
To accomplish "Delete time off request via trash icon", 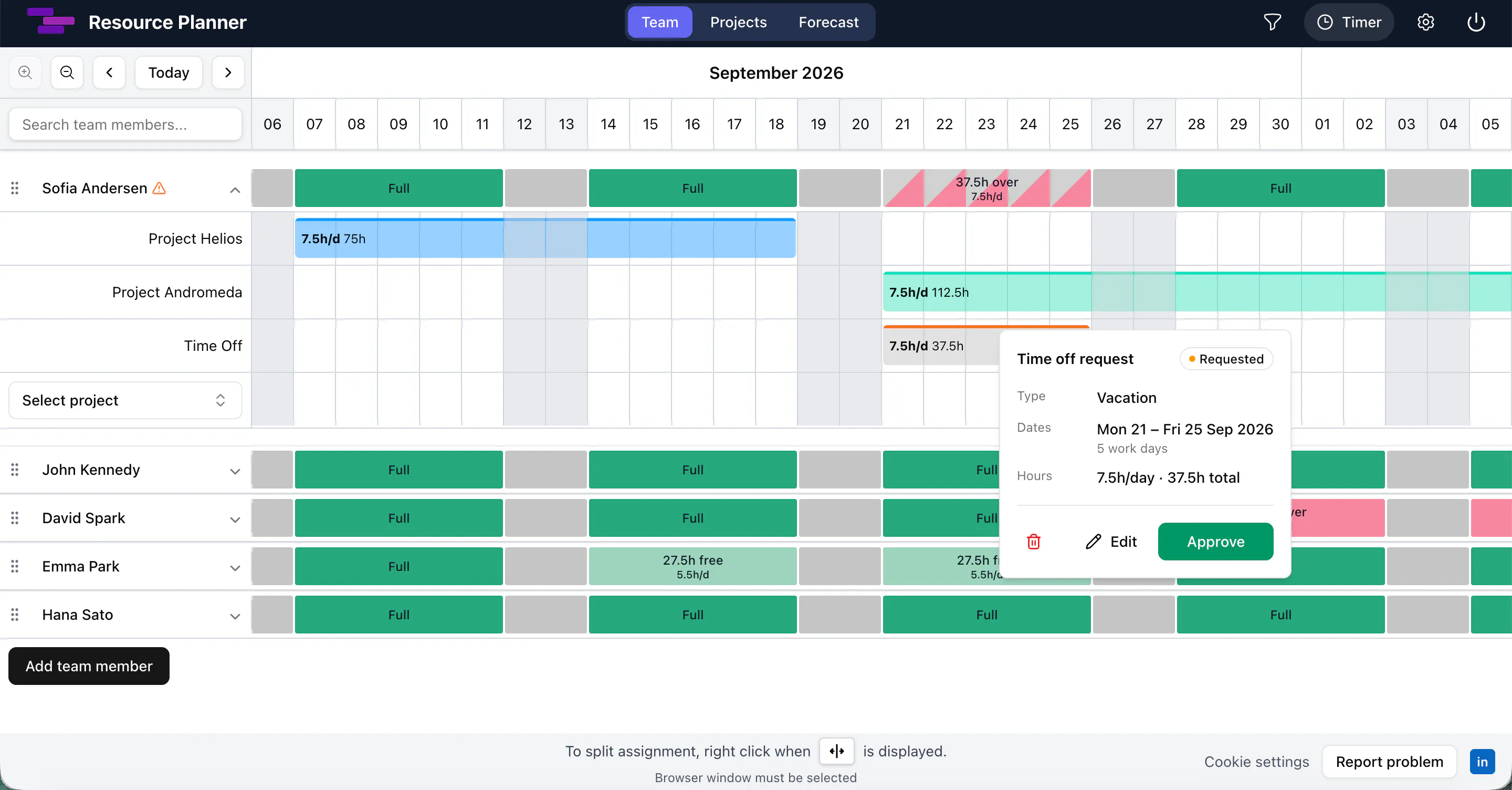I will [1034, 542].
